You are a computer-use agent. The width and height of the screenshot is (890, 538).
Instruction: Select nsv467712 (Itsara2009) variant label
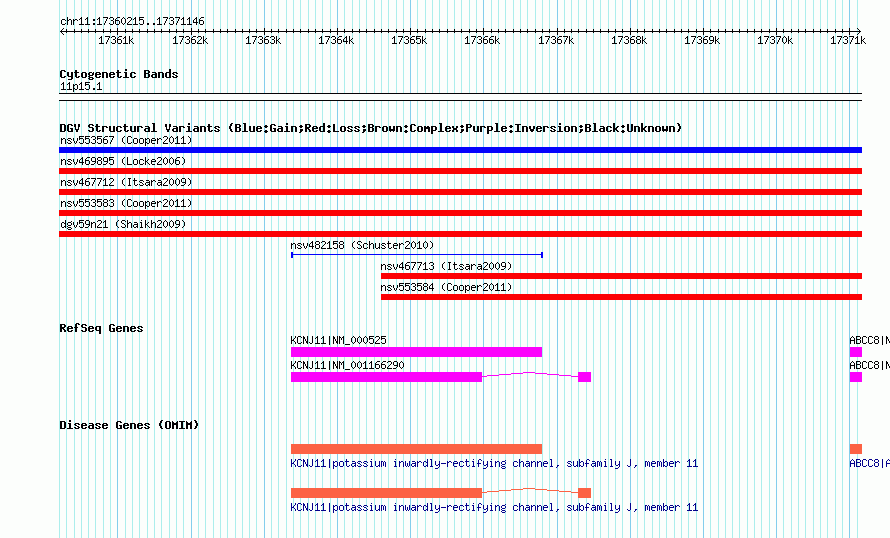pyautogui.click(x=126, y=182)
